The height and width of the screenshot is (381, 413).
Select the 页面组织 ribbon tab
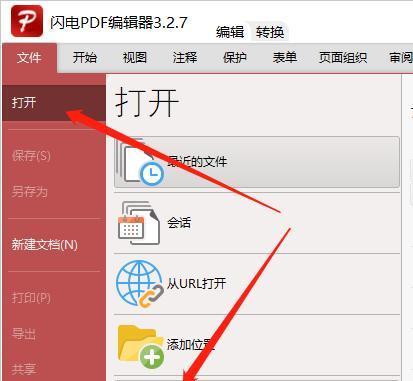[x=343, y=58]
